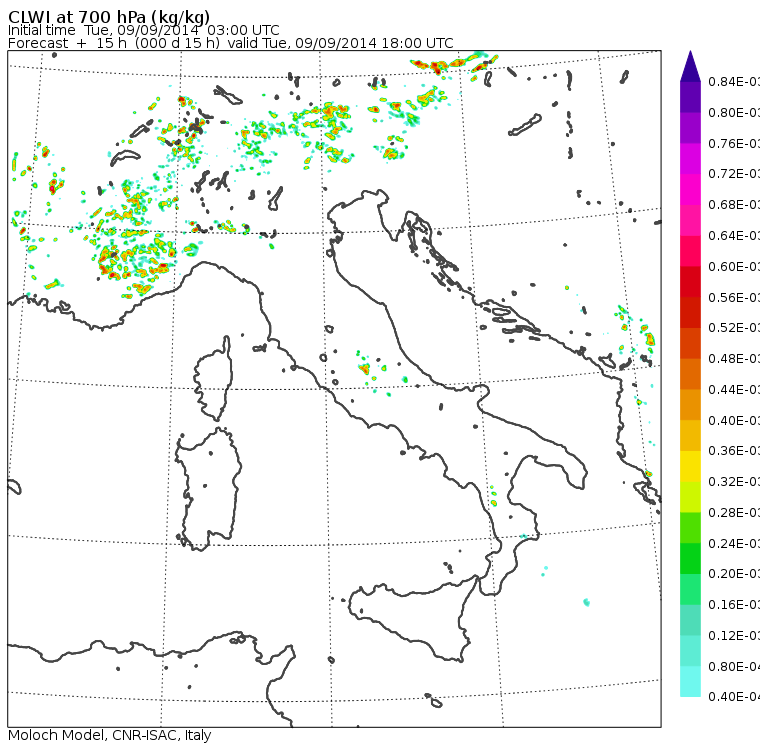
Task: Click the 0.16E-03 color bar label
Action: pyautogui.click(x=734, y=605)
